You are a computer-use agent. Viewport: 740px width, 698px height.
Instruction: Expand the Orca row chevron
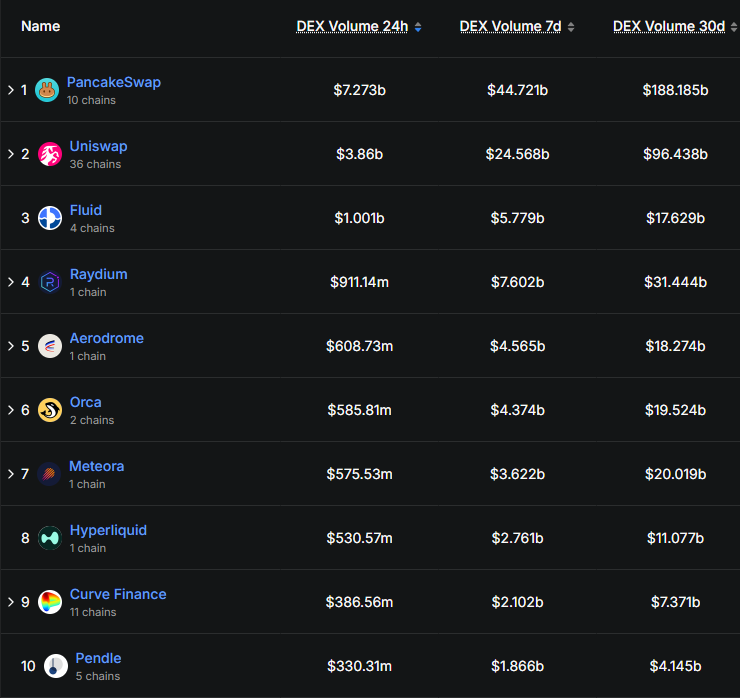[11, 410]
